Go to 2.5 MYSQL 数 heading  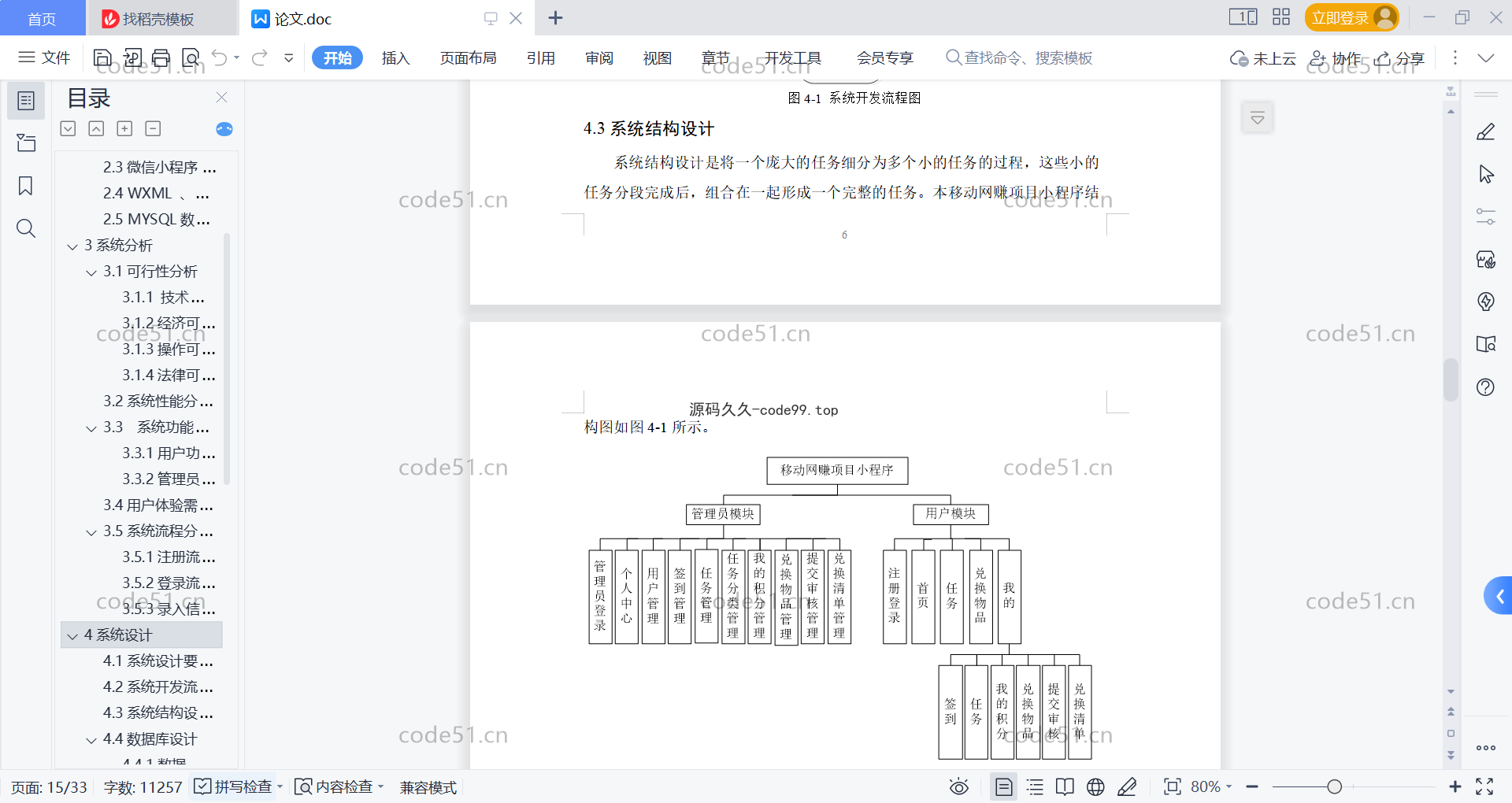tap(157, 219)
